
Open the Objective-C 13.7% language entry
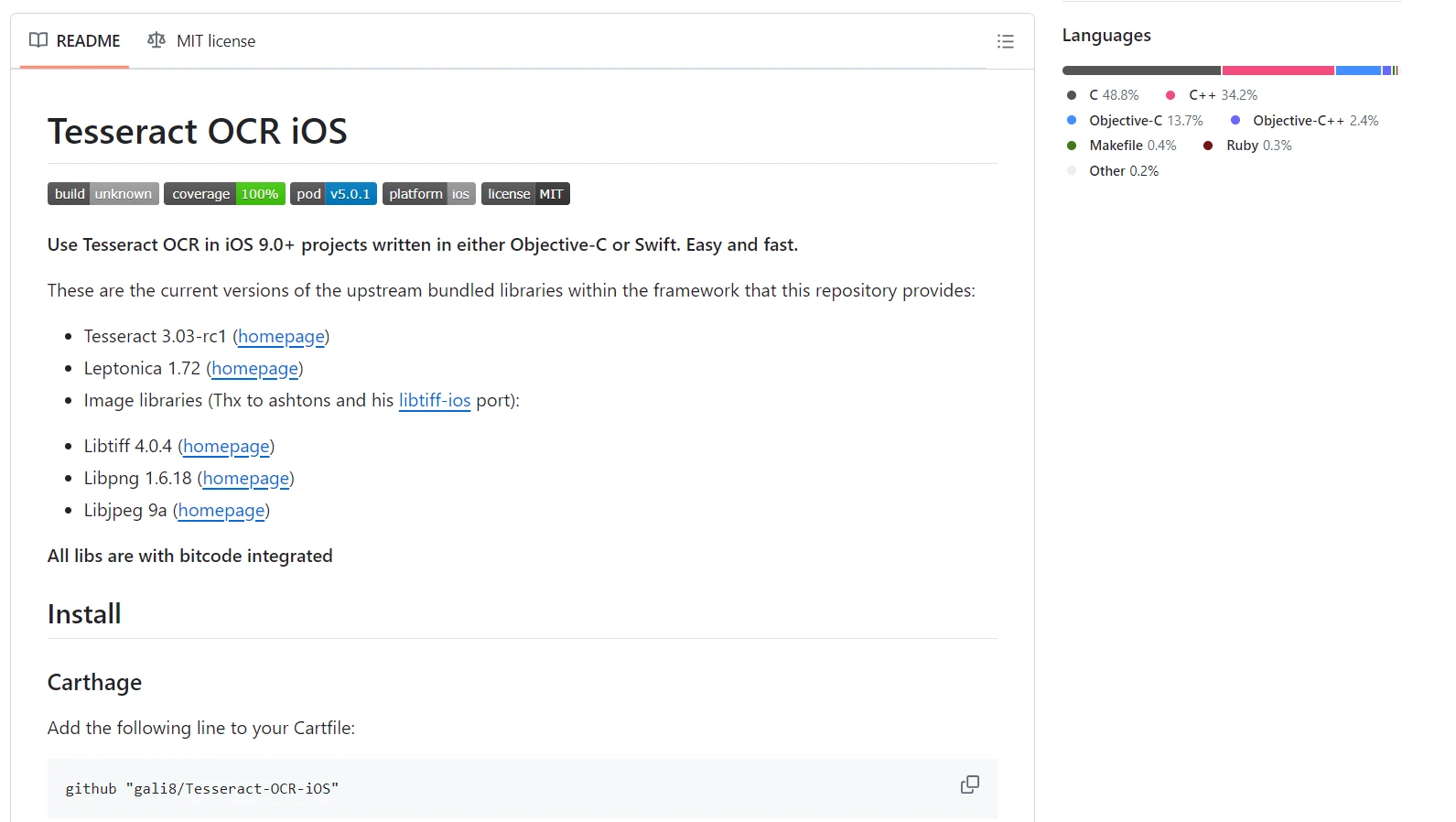1145,121
